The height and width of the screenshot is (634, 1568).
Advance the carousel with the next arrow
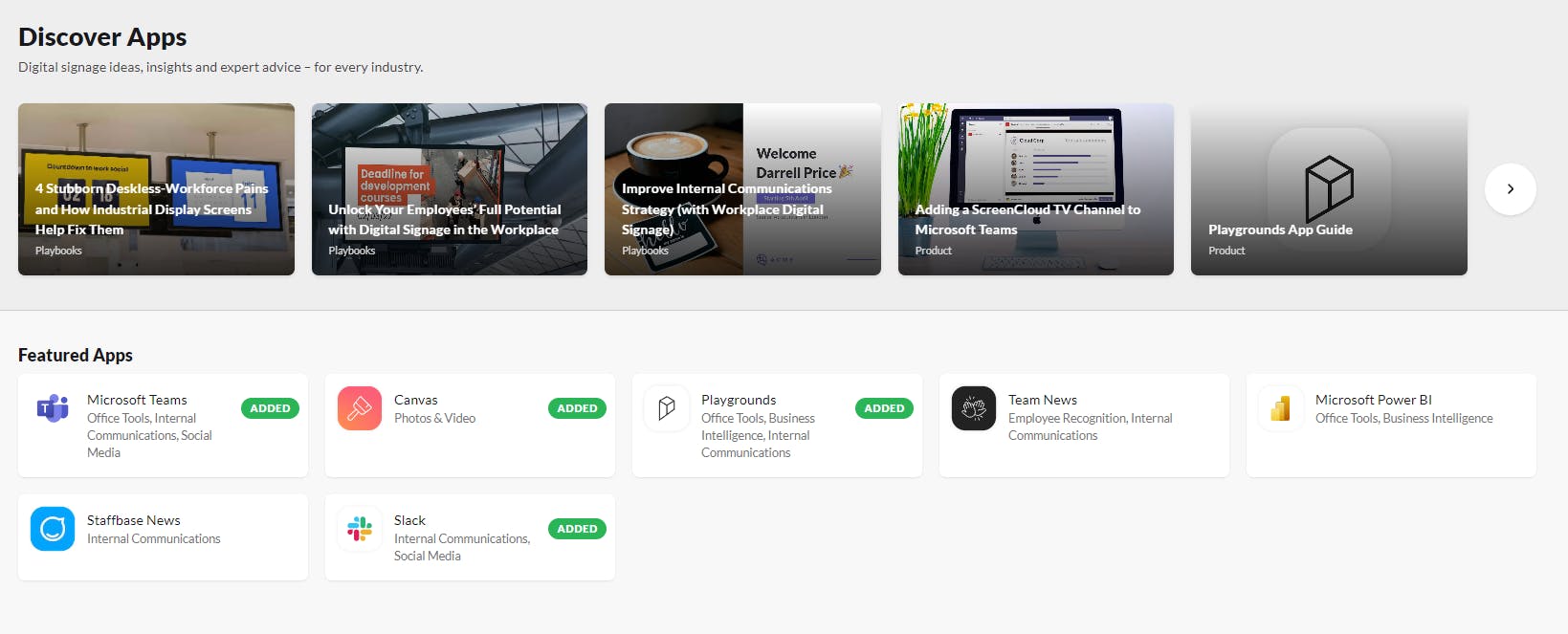click(x=1511, y=189)
